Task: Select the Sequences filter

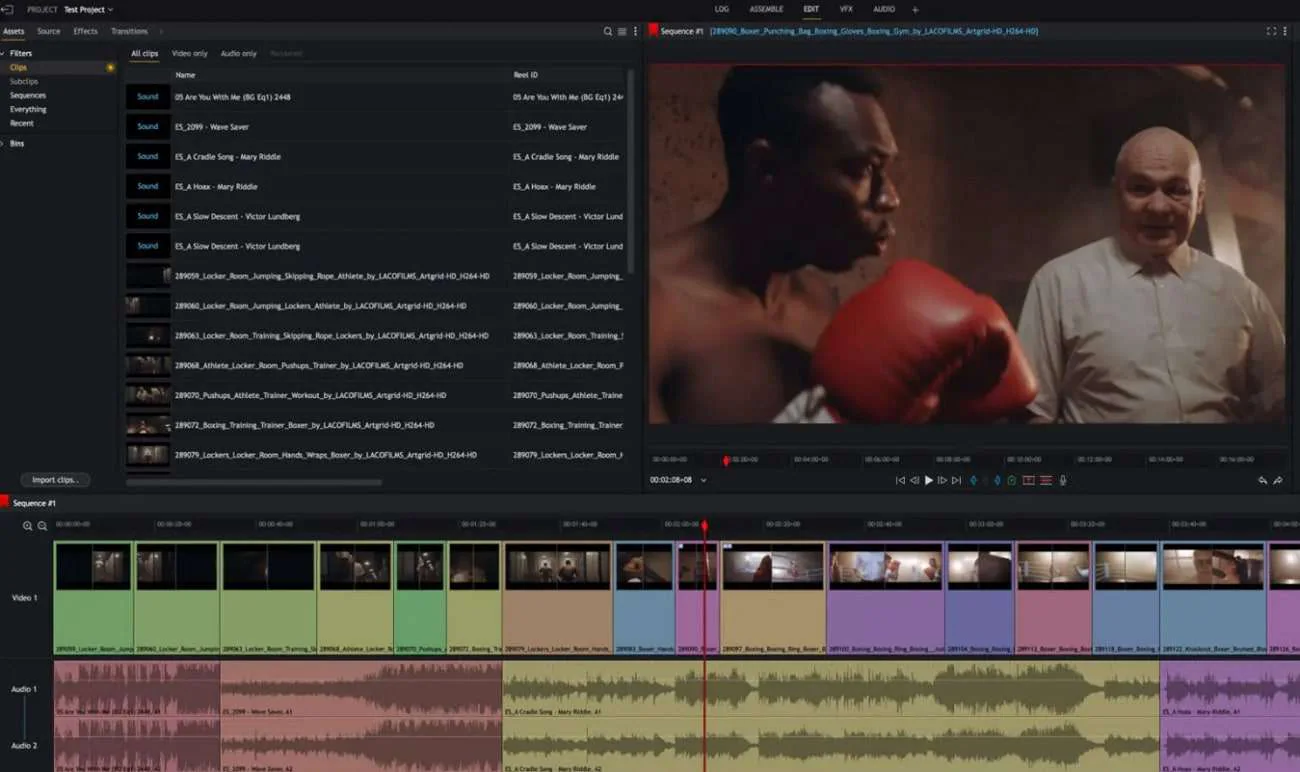Action: pos(28,95)
